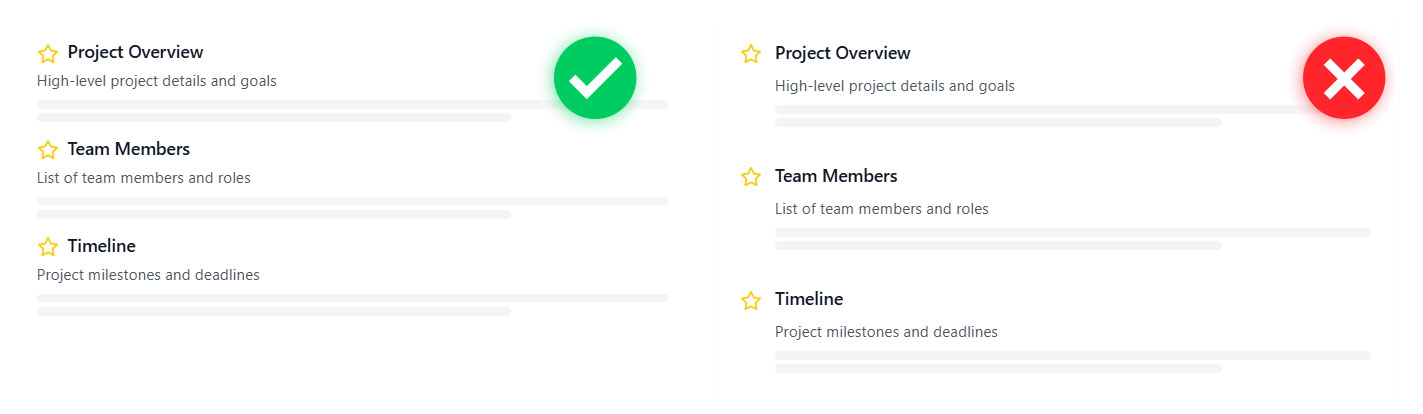Open the Timeline heading in the checkmark example

101,246
